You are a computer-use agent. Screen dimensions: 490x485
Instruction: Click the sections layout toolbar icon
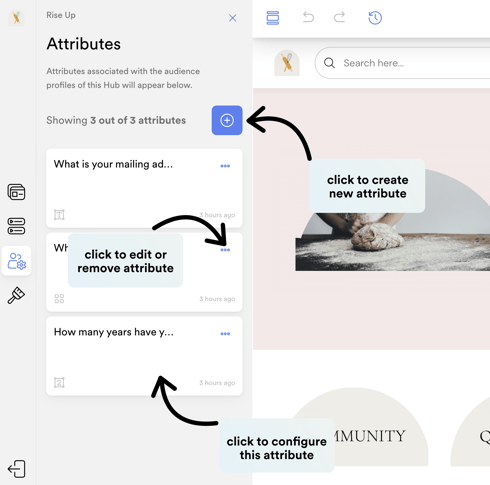click(x=273, y=18)
